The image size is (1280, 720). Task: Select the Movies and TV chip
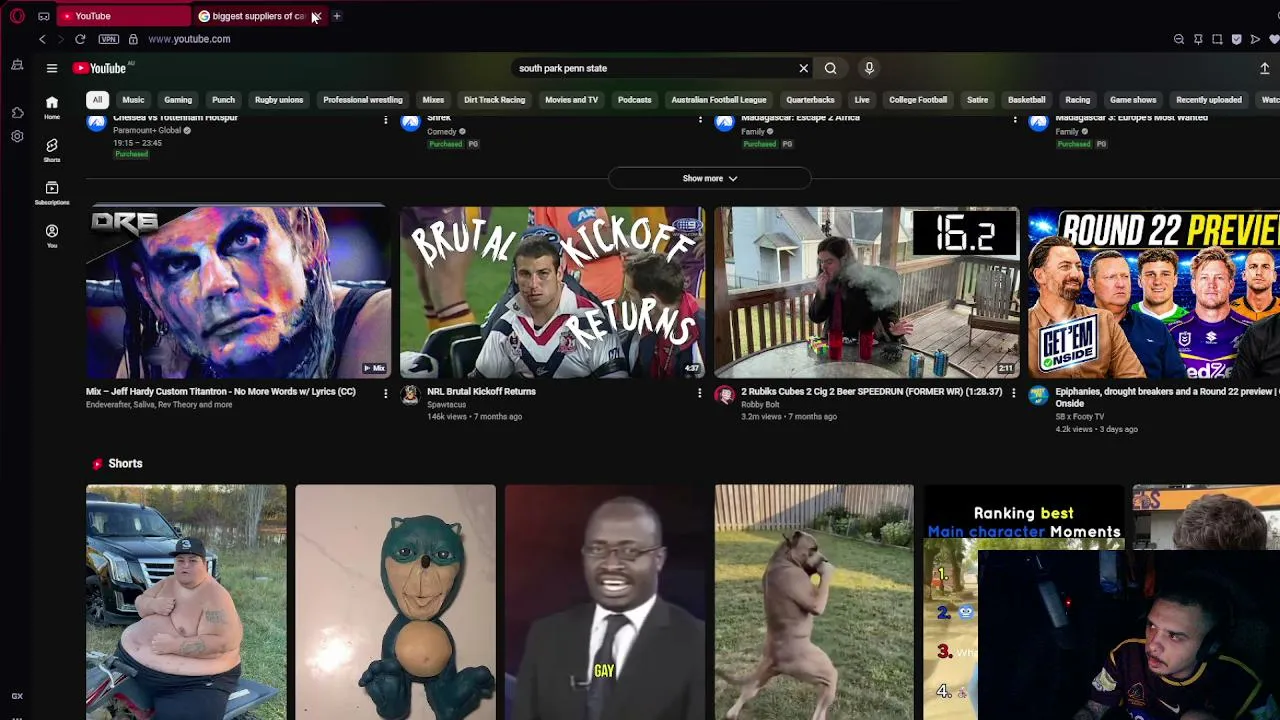(571, 100)
